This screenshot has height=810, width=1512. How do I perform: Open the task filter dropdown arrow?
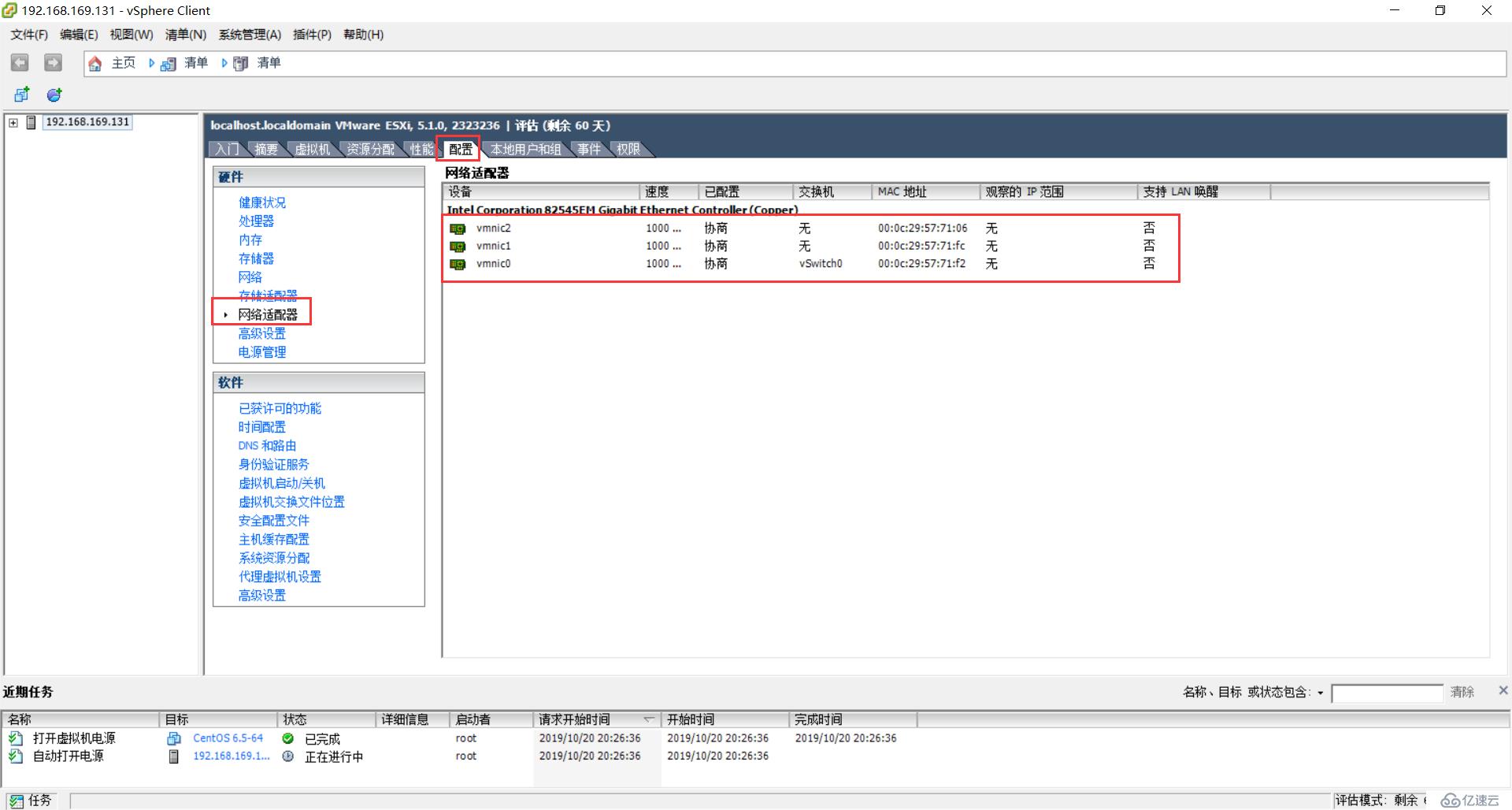pyautogui.click(x=1320, y=693)
